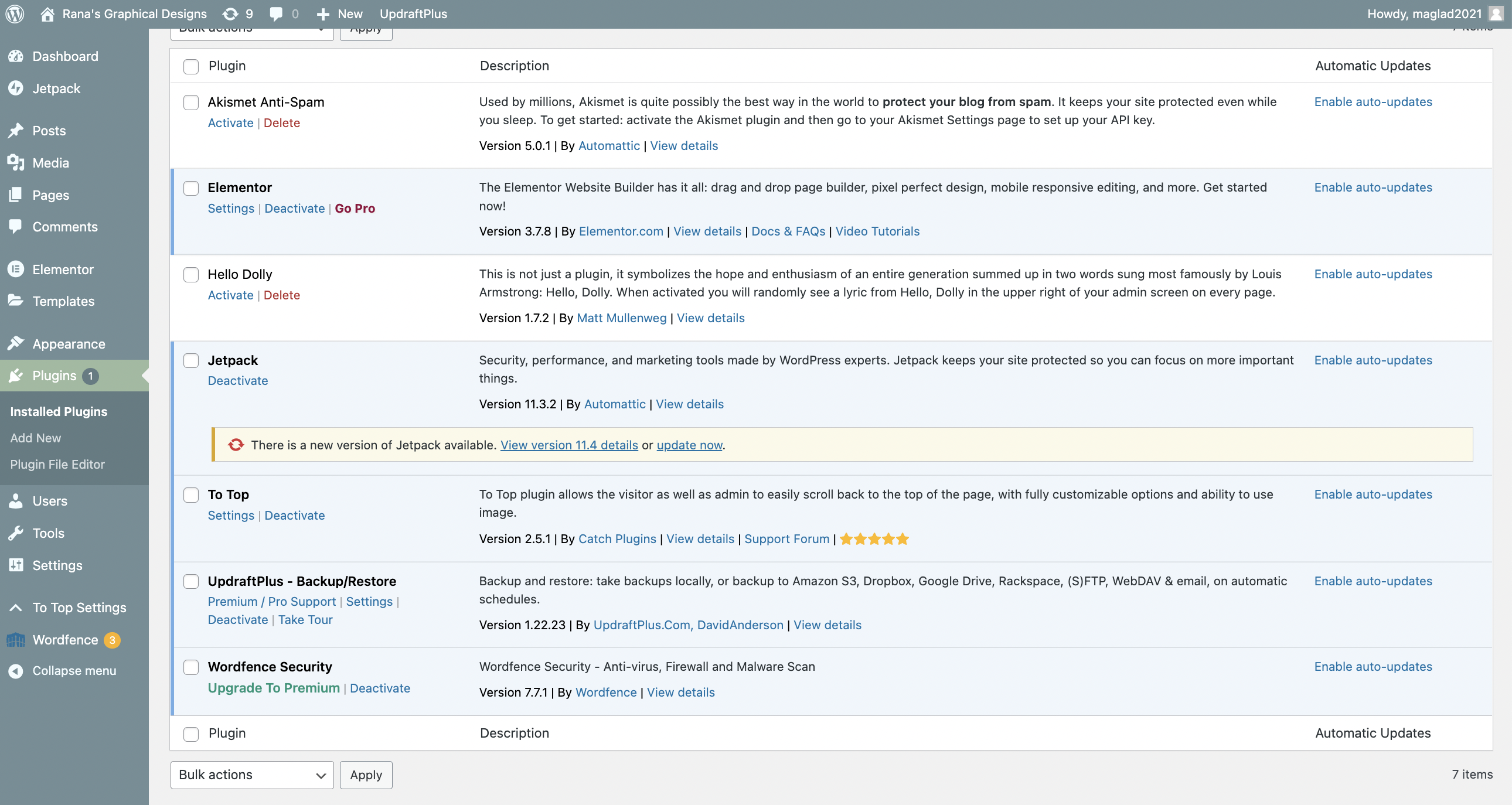Open the Appearance menu item
This screenshot has height=805, width=1512.
(x=69, y=344)
